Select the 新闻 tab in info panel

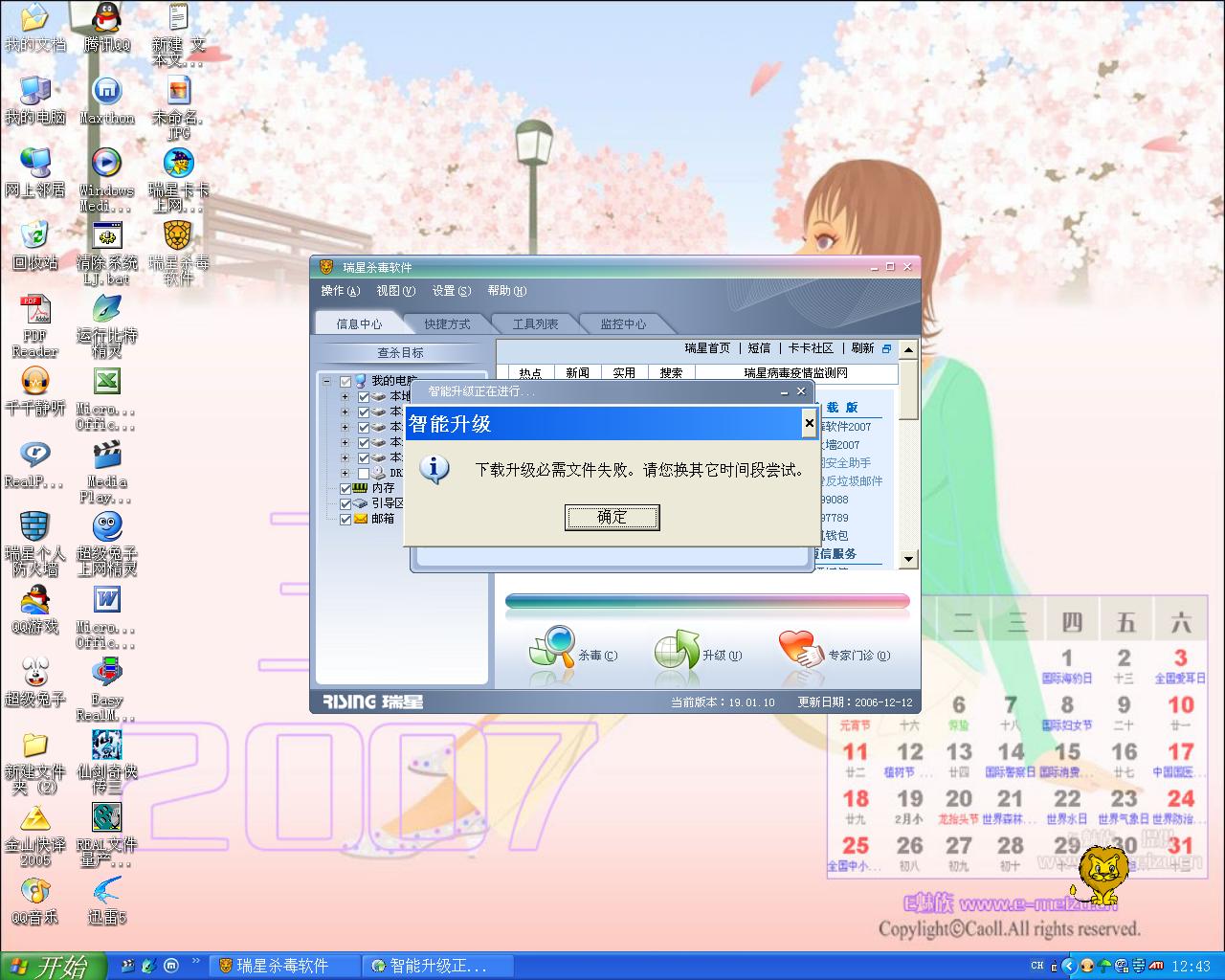(577, 373)
